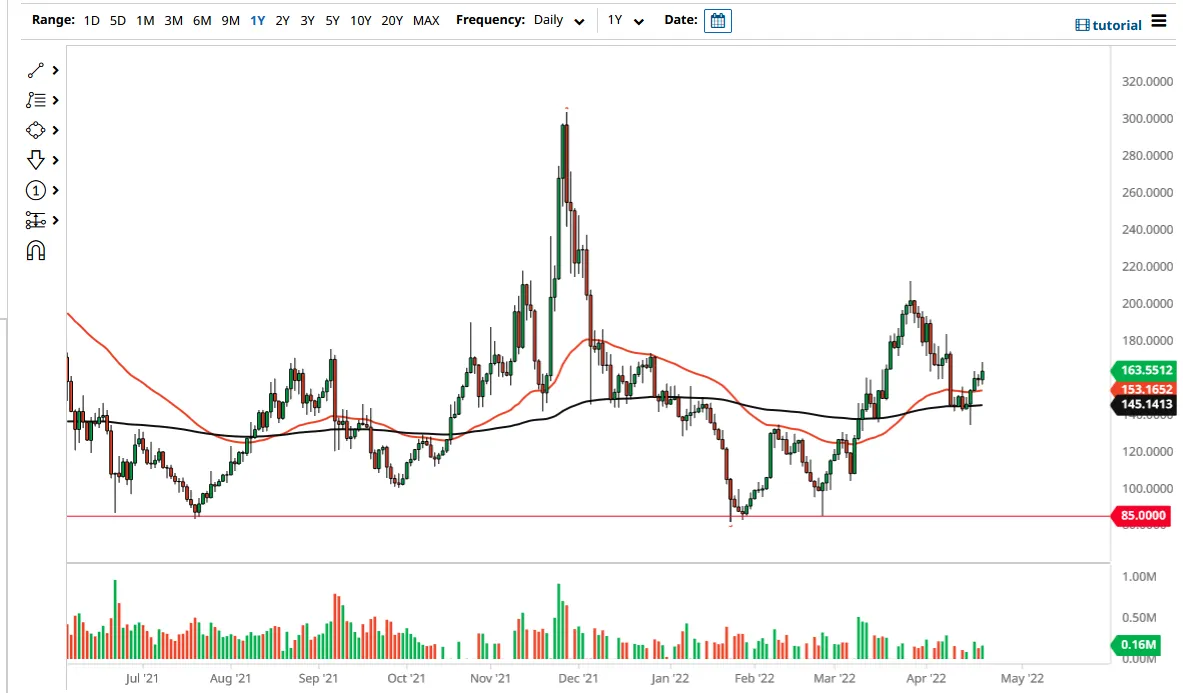1183x693 pixels.
Task: Toggle the magnet snap mode
Action: pos(35,250)
